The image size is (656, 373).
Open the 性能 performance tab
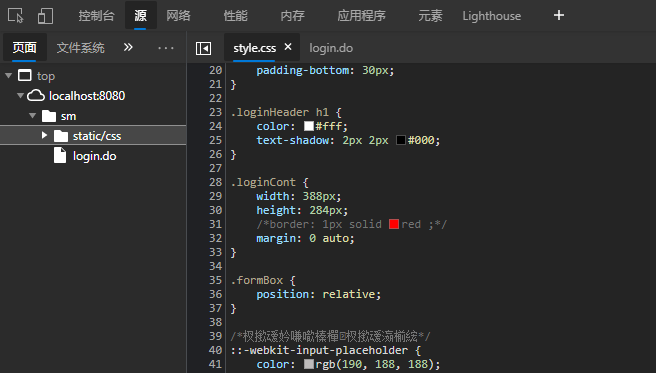236,16
